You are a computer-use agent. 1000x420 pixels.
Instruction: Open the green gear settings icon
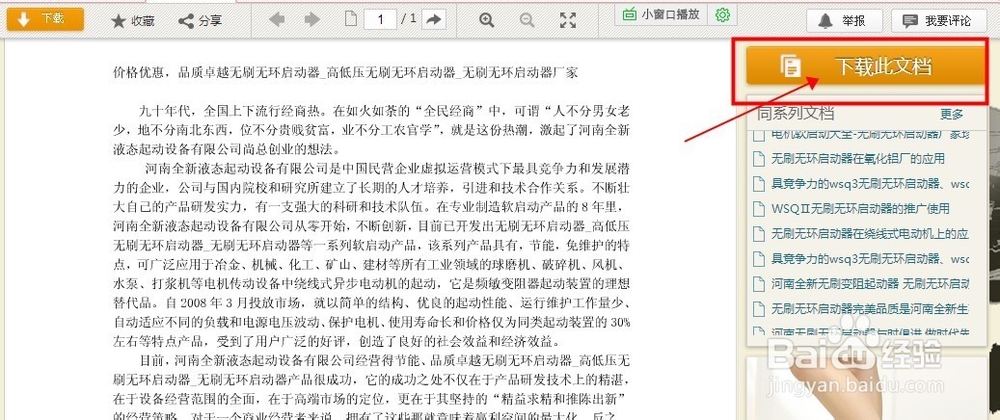click(x=722, y=15)
